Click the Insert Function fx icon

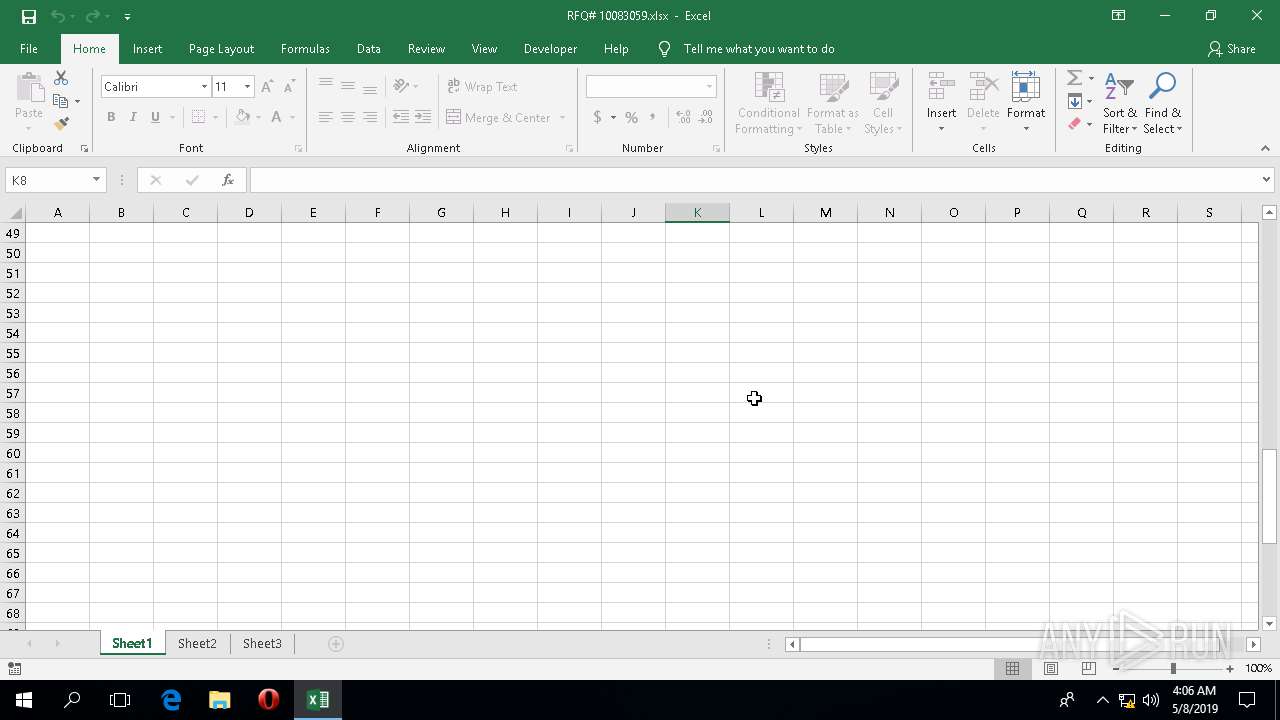pos(228,180)
